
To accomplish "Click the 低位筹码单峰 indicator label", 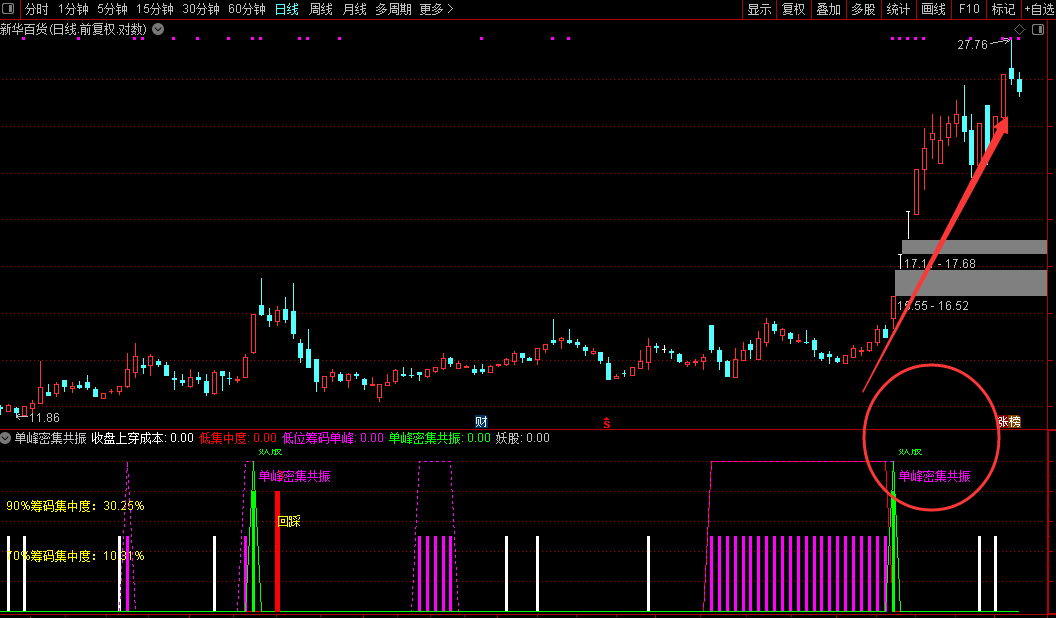I will click(333, 438).
